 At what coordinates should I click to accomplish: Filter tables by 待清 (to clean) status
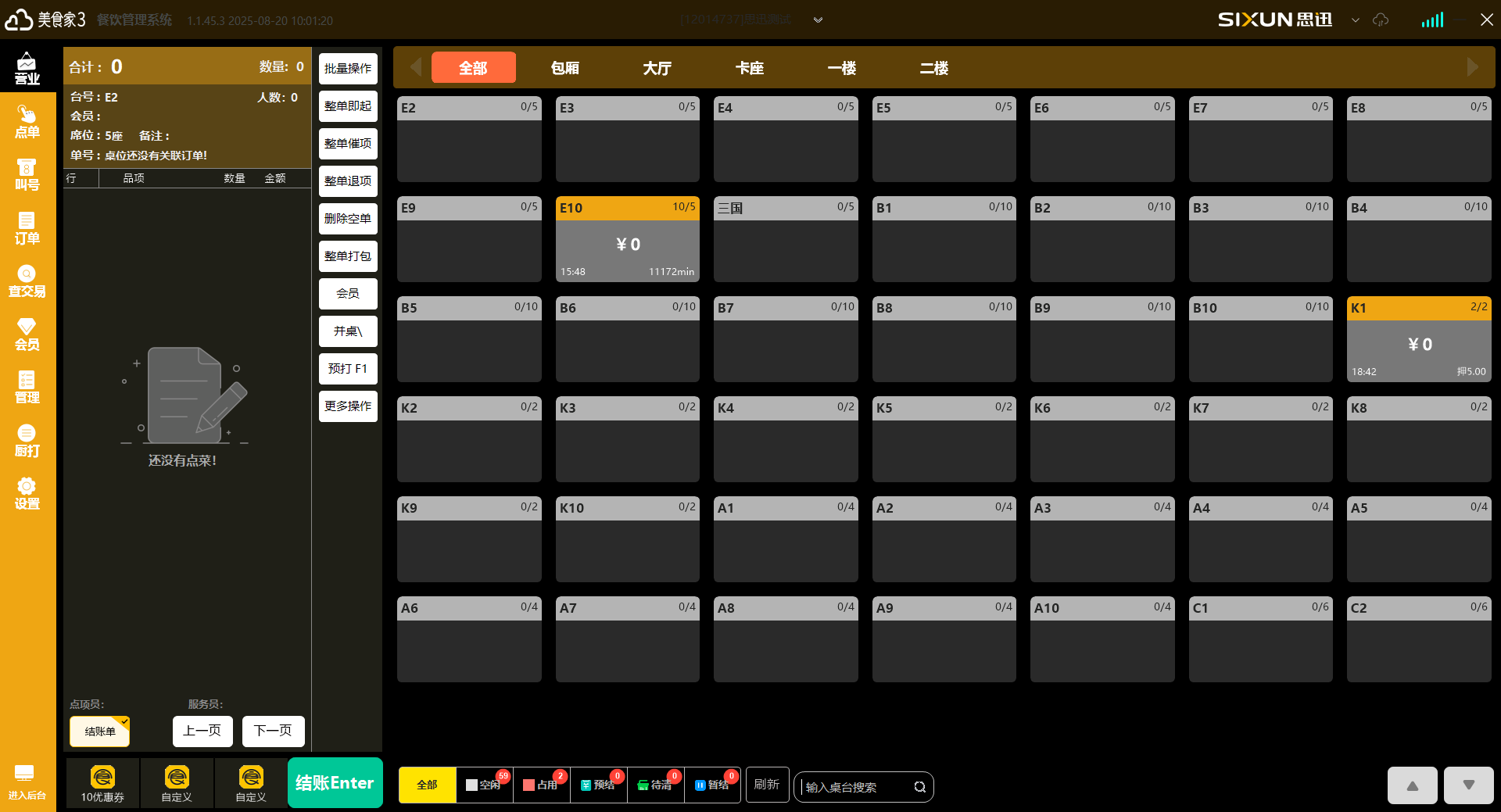tap(655, 785)
